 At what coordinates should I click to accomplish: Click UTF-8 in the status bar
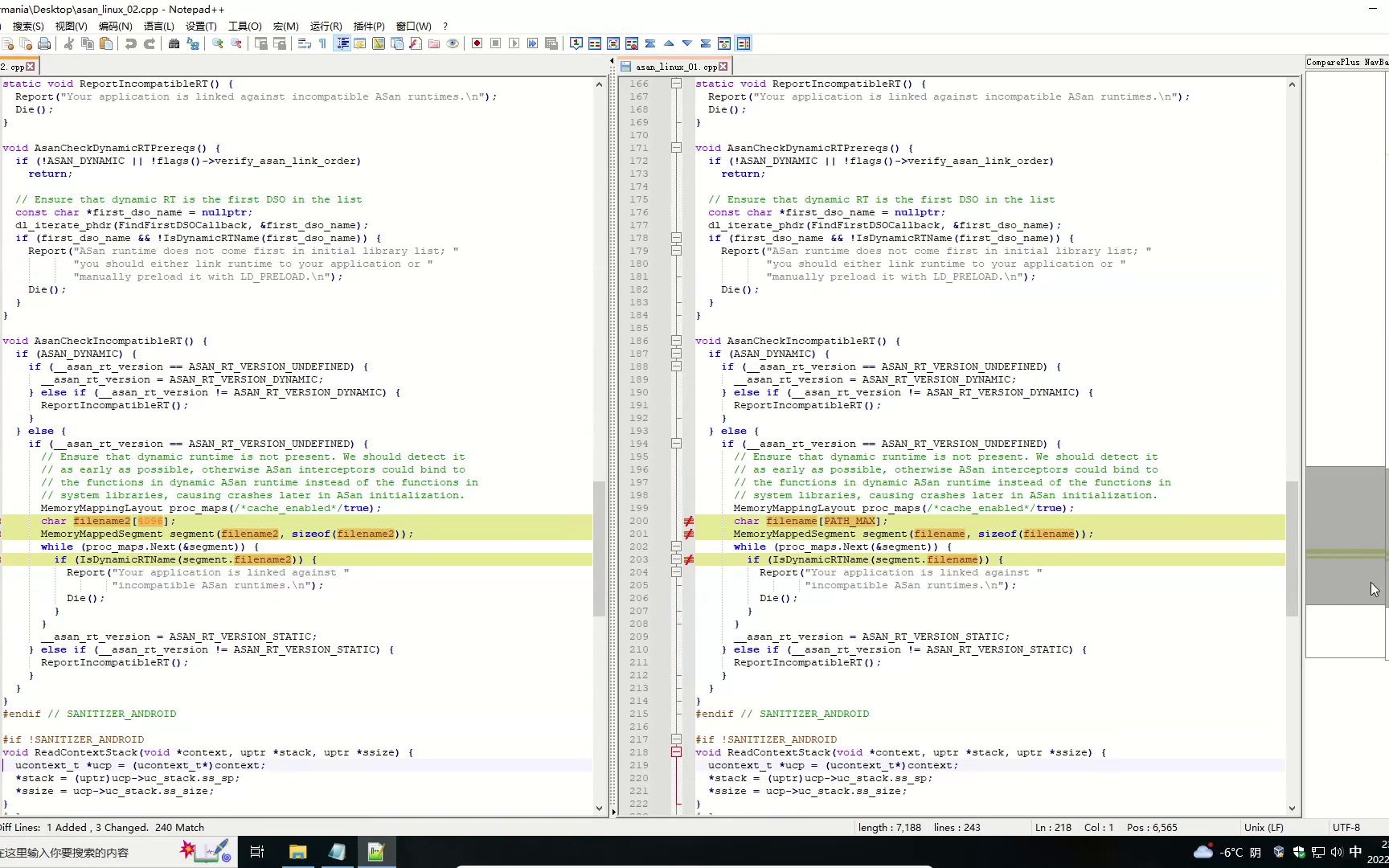(1346, 827)
